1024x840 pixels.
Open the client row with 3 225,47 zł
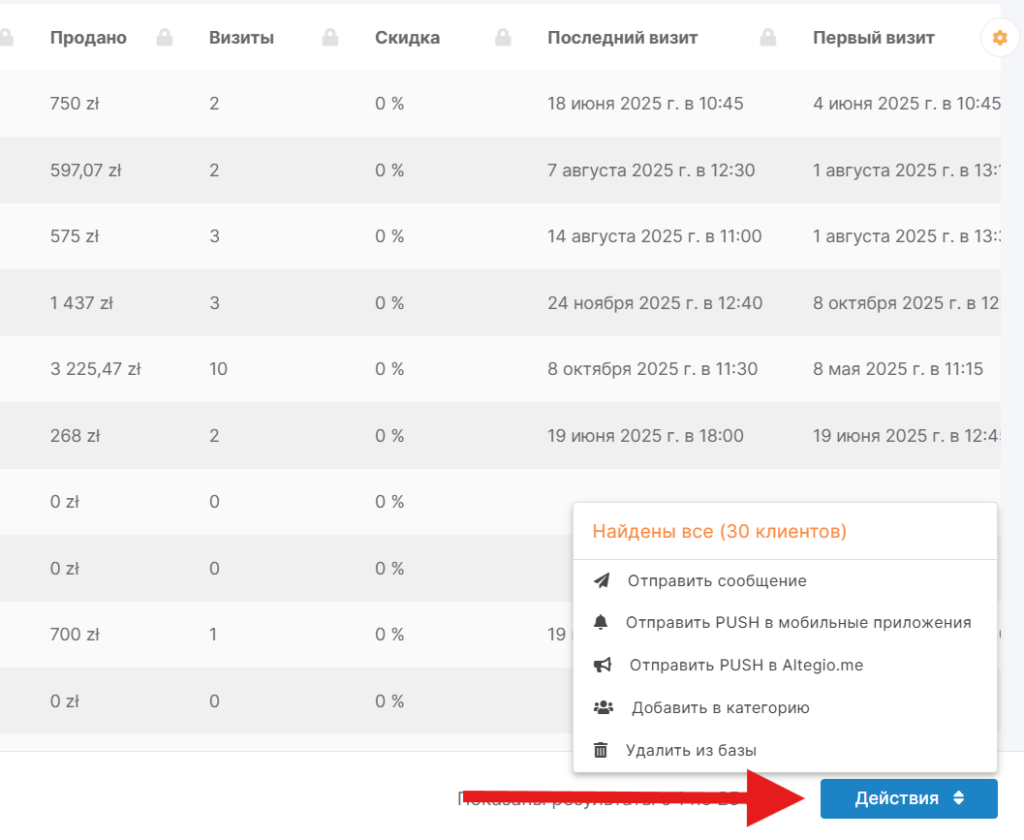click(x=95, y=369)
